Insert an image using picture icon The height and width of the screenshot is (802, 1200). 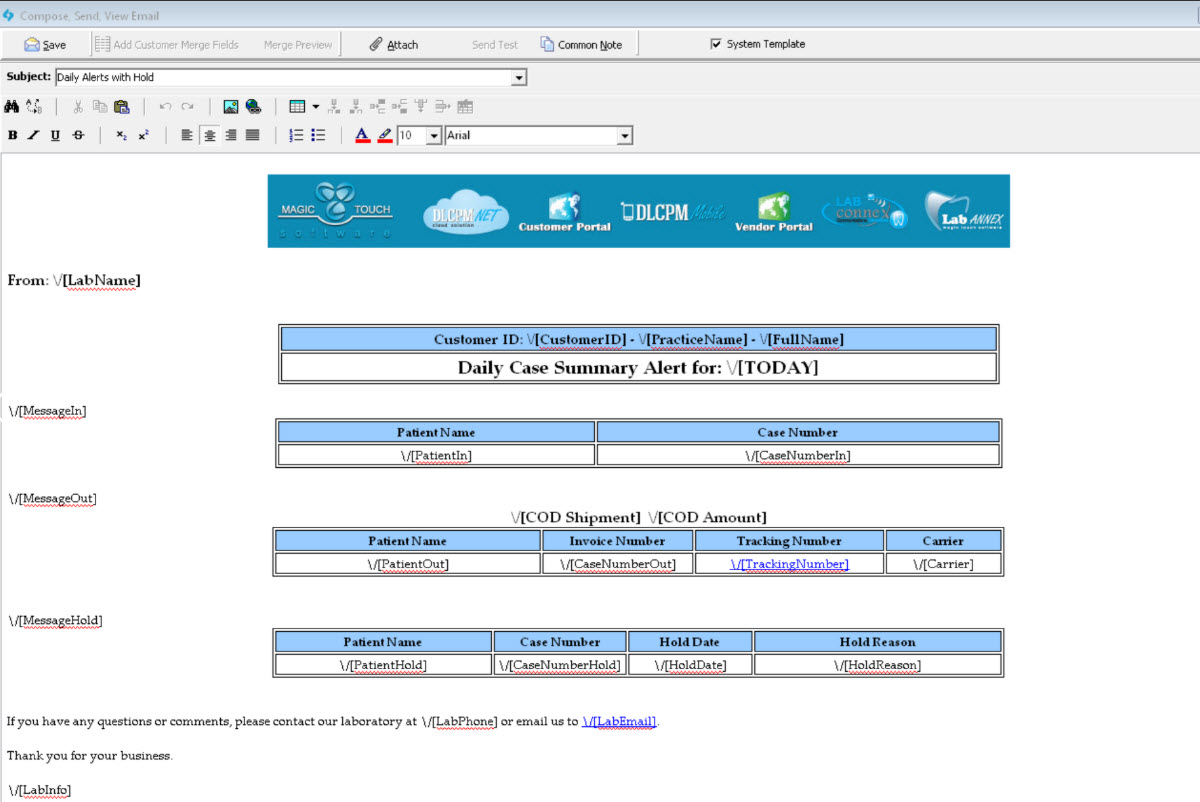click(231, 106)
